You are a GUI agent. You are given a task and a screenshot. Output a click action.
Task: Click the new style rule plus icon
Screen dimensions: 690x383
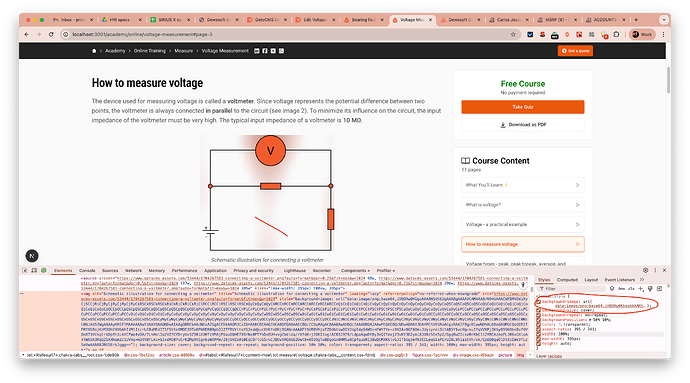click(x=641, y=289)
